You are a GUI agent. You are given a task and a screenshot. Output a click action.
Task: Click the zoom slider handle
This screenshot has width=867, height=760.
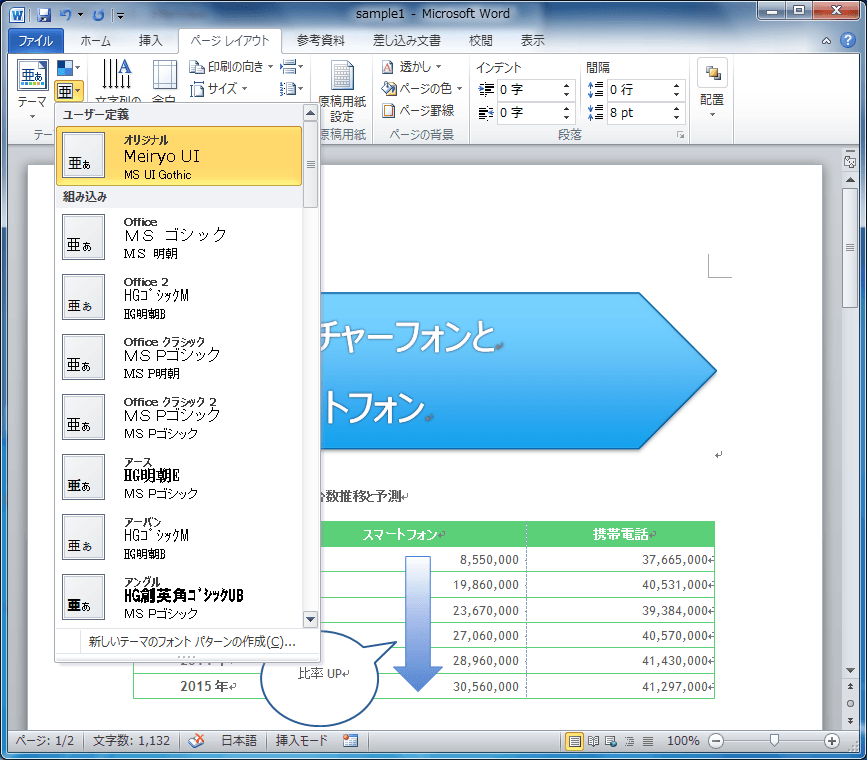point(774,741)
